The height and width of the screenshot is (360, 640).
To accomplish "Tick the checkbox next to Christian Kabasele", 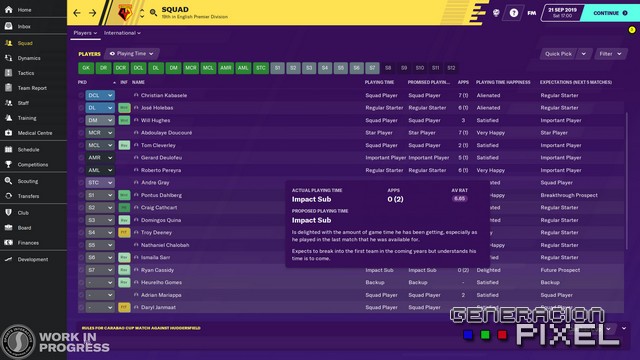I will [81, 96].
